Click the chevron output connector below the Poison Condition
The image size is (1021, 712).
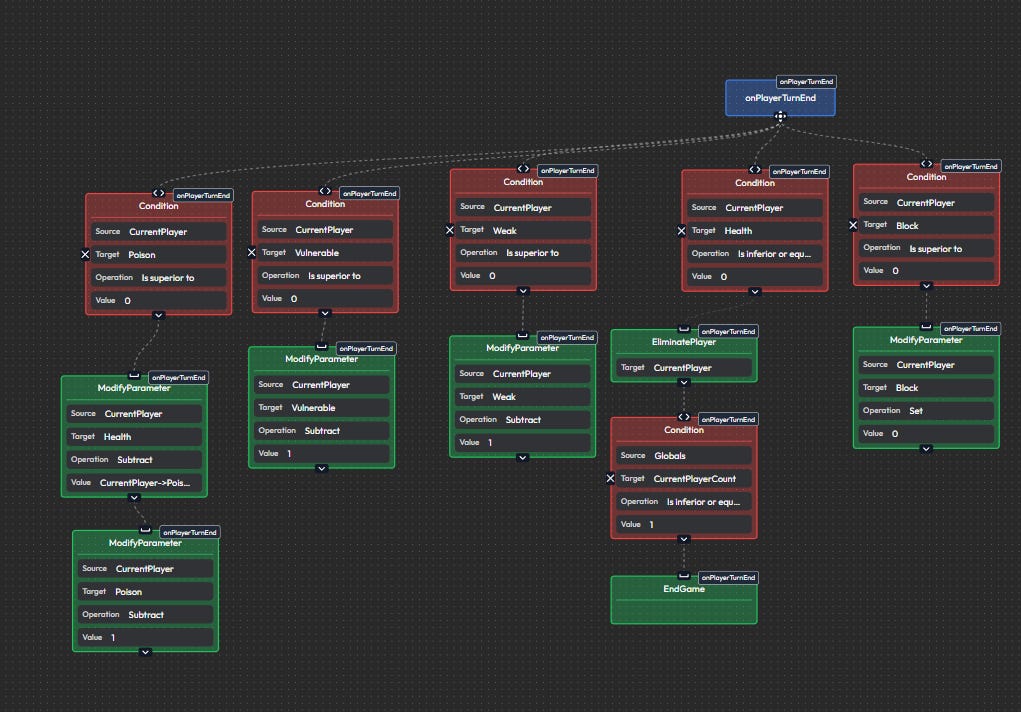pos(158,314)
